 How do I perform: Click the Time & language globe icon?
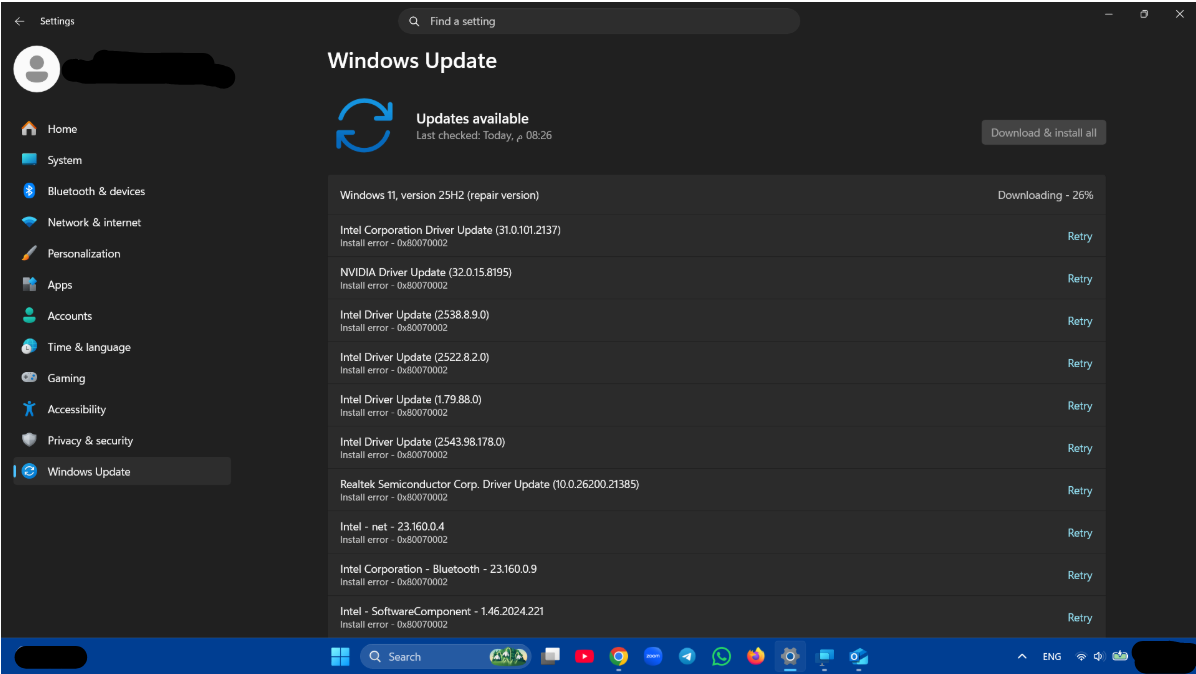(x=29, y=347)
